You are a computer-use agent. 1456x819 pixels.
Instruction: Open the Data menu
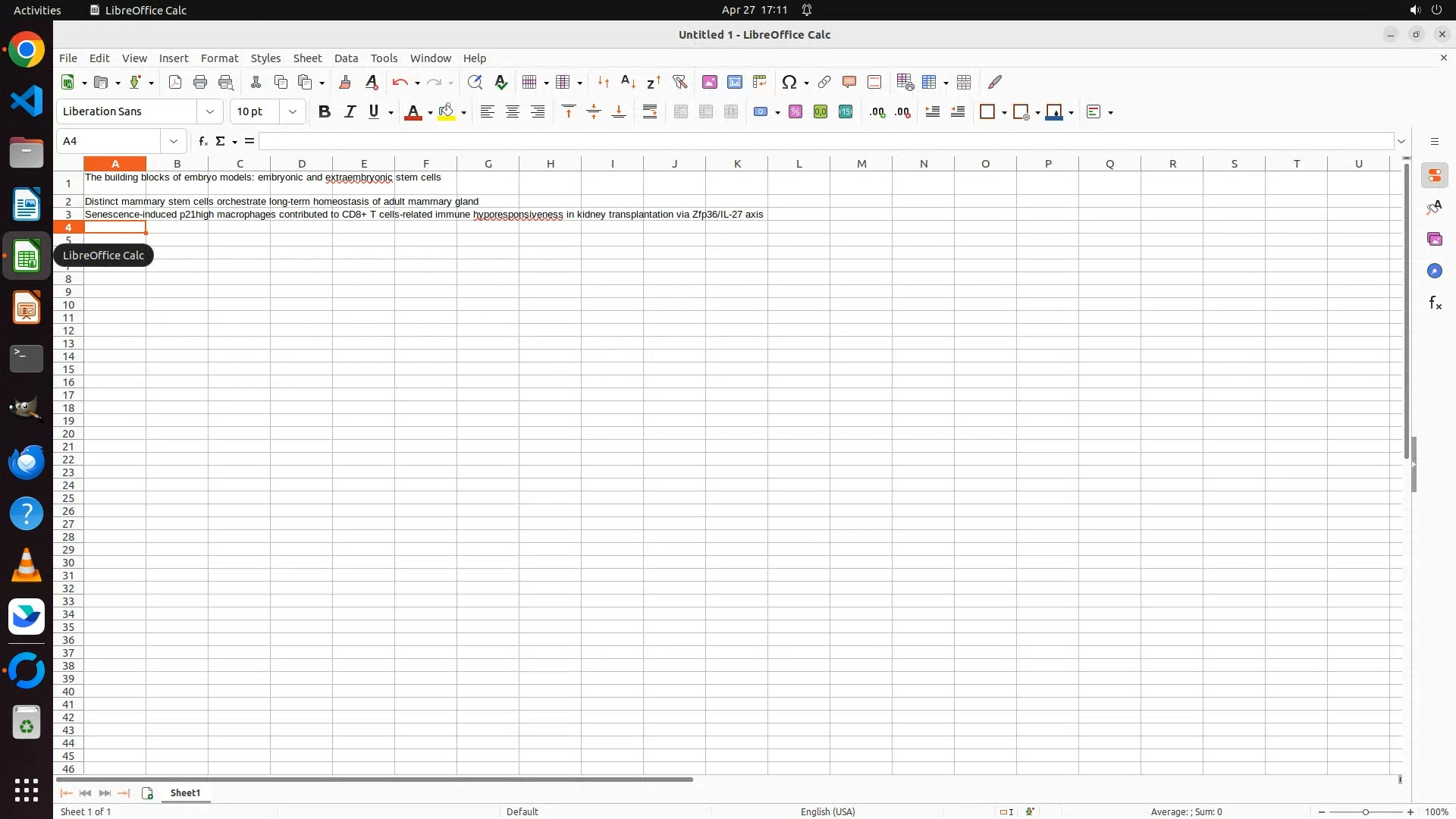click(346, 58)
